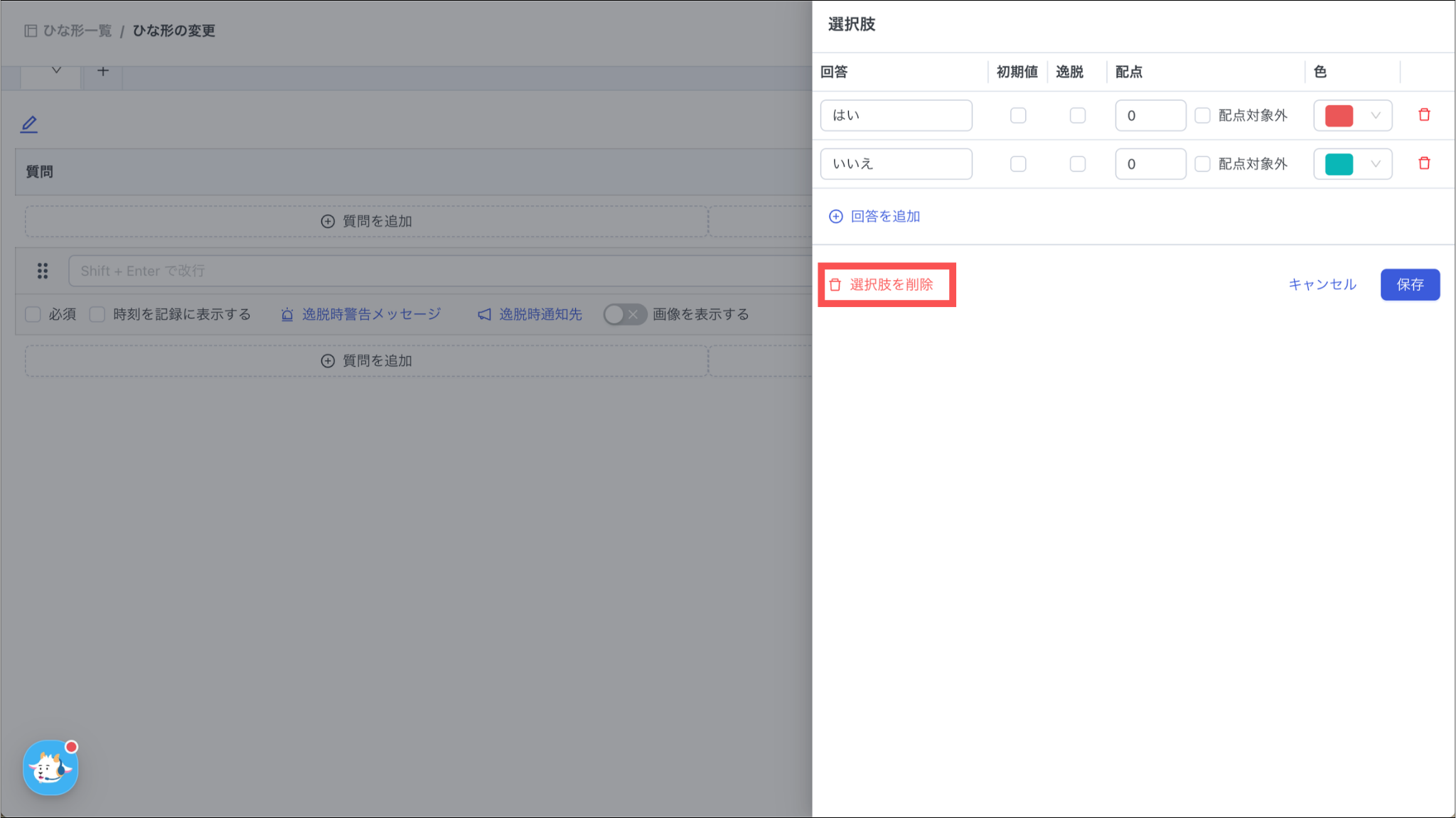This screenshot has width=1456, height=818.
Task: Click trash icon for いいえ answer row
Action: 1424,163
